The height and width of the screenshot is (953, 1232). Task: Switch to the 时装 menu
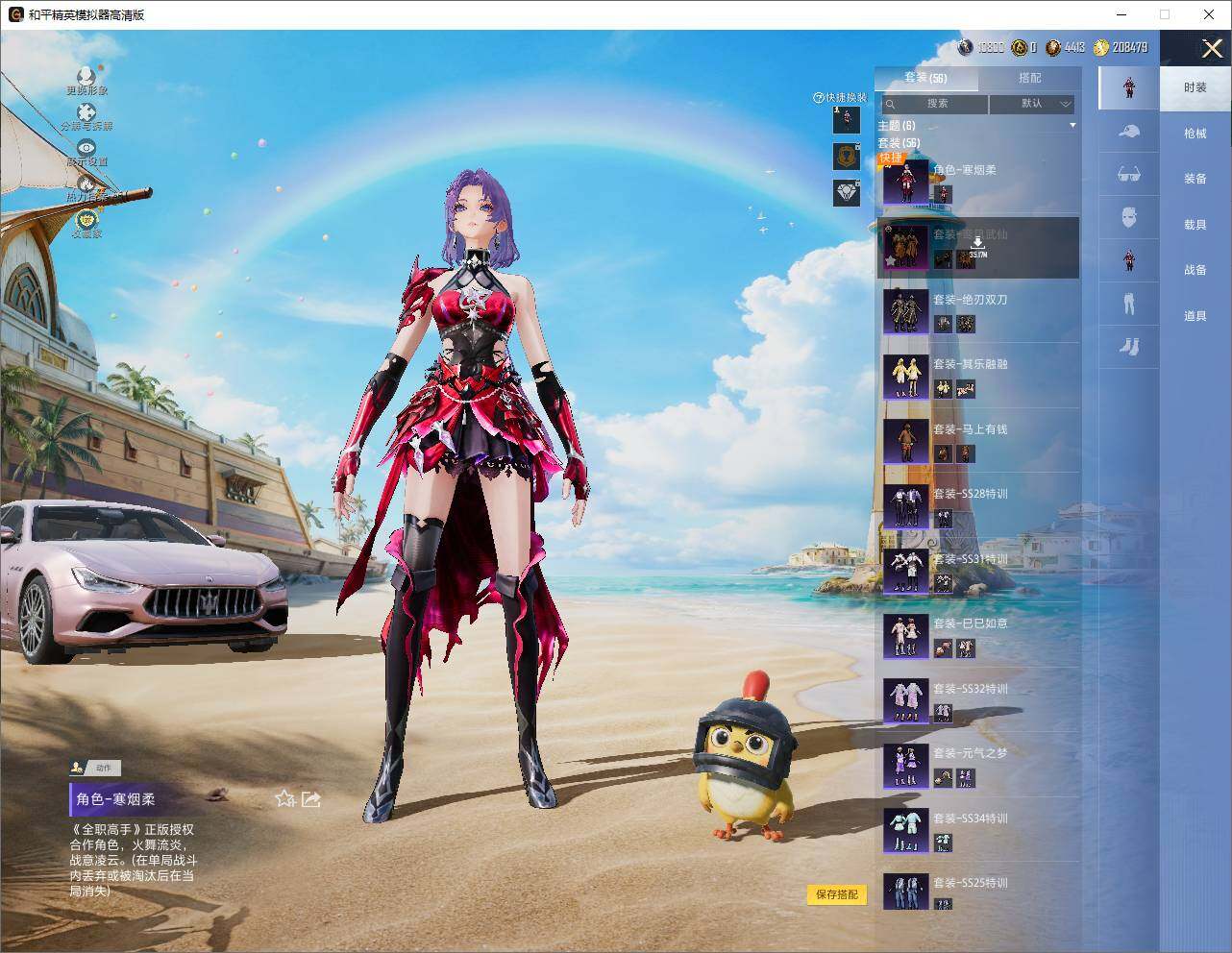point(1195,87)
